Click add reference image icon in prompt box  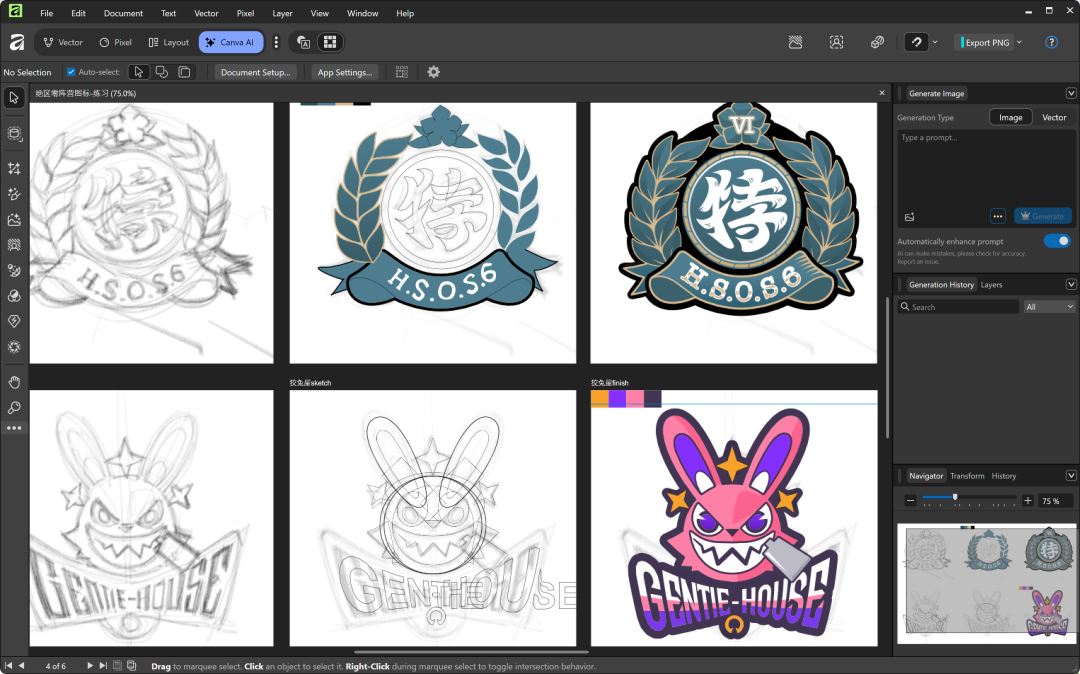coord(909,217)
